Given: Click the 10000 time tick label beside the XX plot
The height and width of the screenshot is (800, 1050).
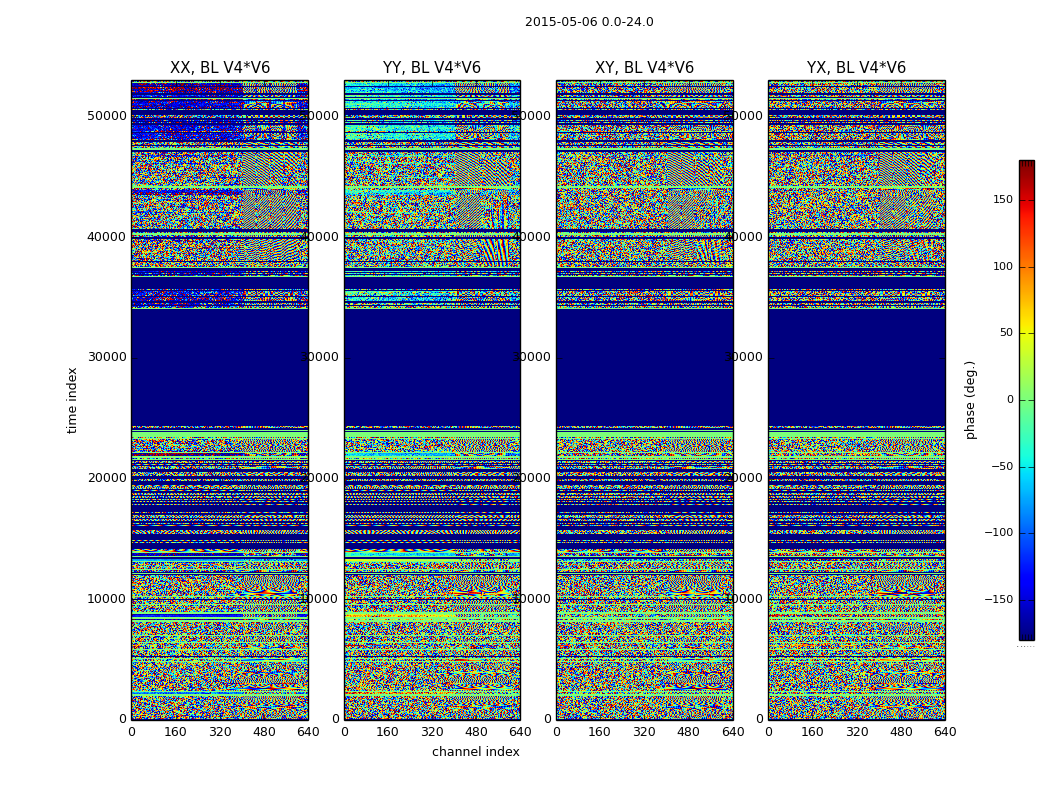Looking at the screenshot, I should [x=106, y=598].
